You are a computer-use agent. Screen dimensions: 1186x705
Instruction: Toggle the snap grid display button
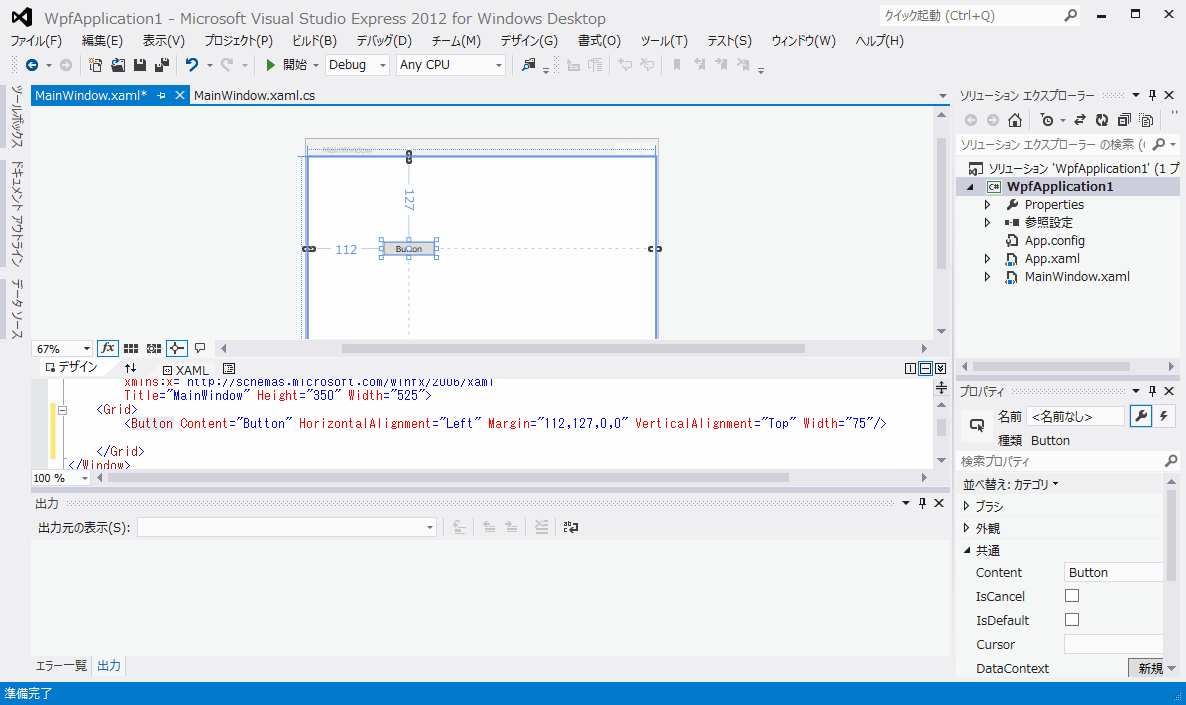(x=131, y=348)
